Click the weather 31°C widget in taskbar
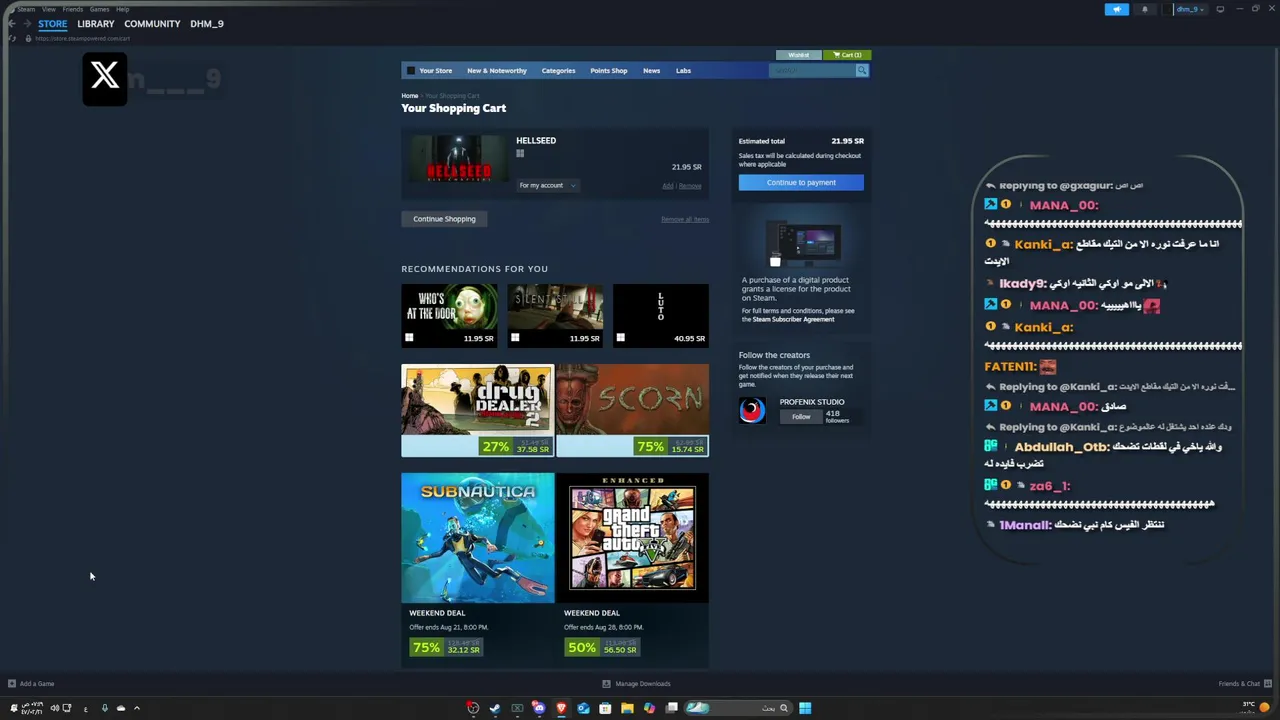 (1256, 706)
